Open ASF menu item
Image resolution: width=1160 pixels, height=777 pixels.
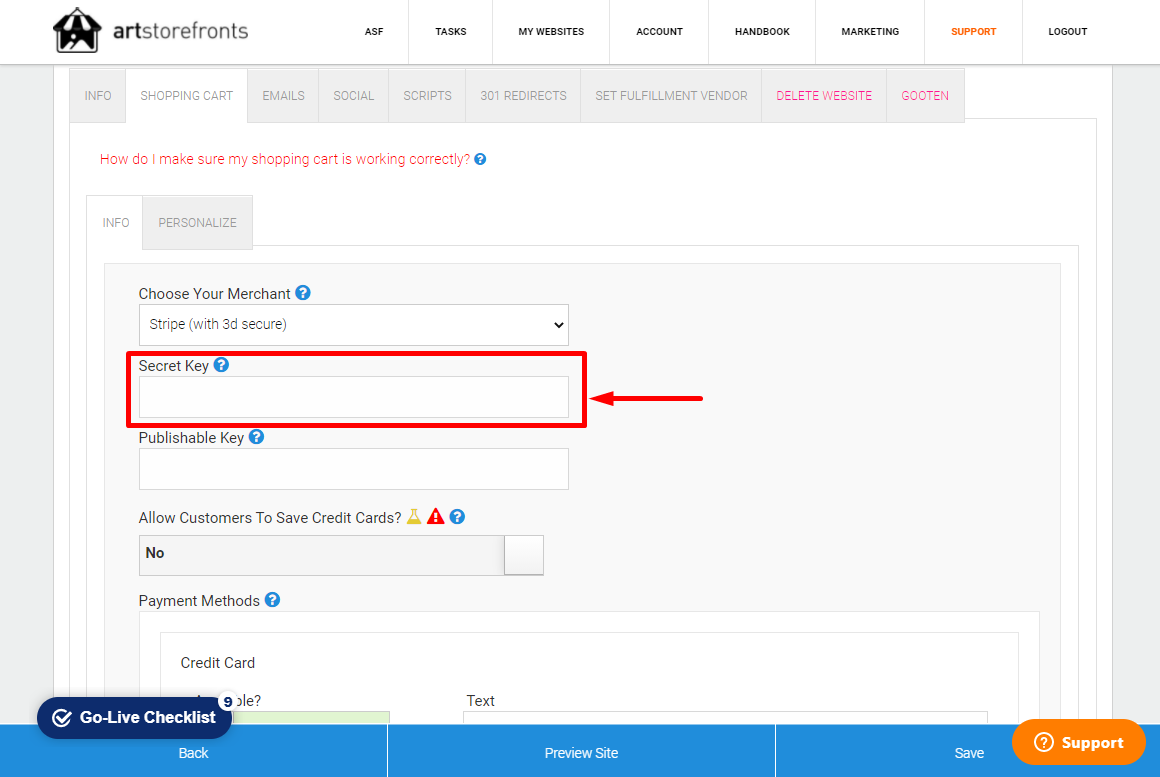click(374, 32)
